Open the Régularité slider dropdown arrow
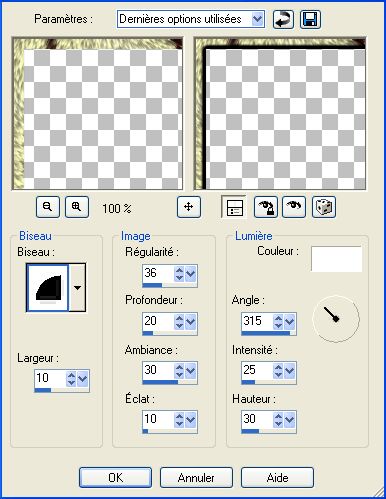This screenshot has width=386, height=499. click(x=190, y=274)
